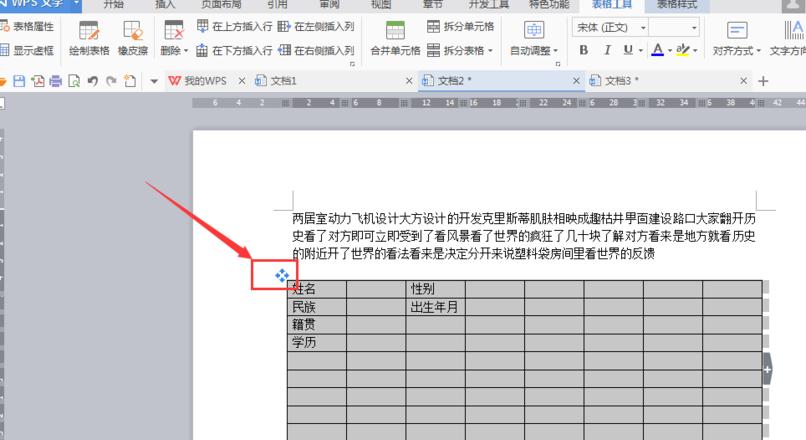Open Split Table dropdown (拆分表格)
The image size is (806, 440).
tap(461, 50)
